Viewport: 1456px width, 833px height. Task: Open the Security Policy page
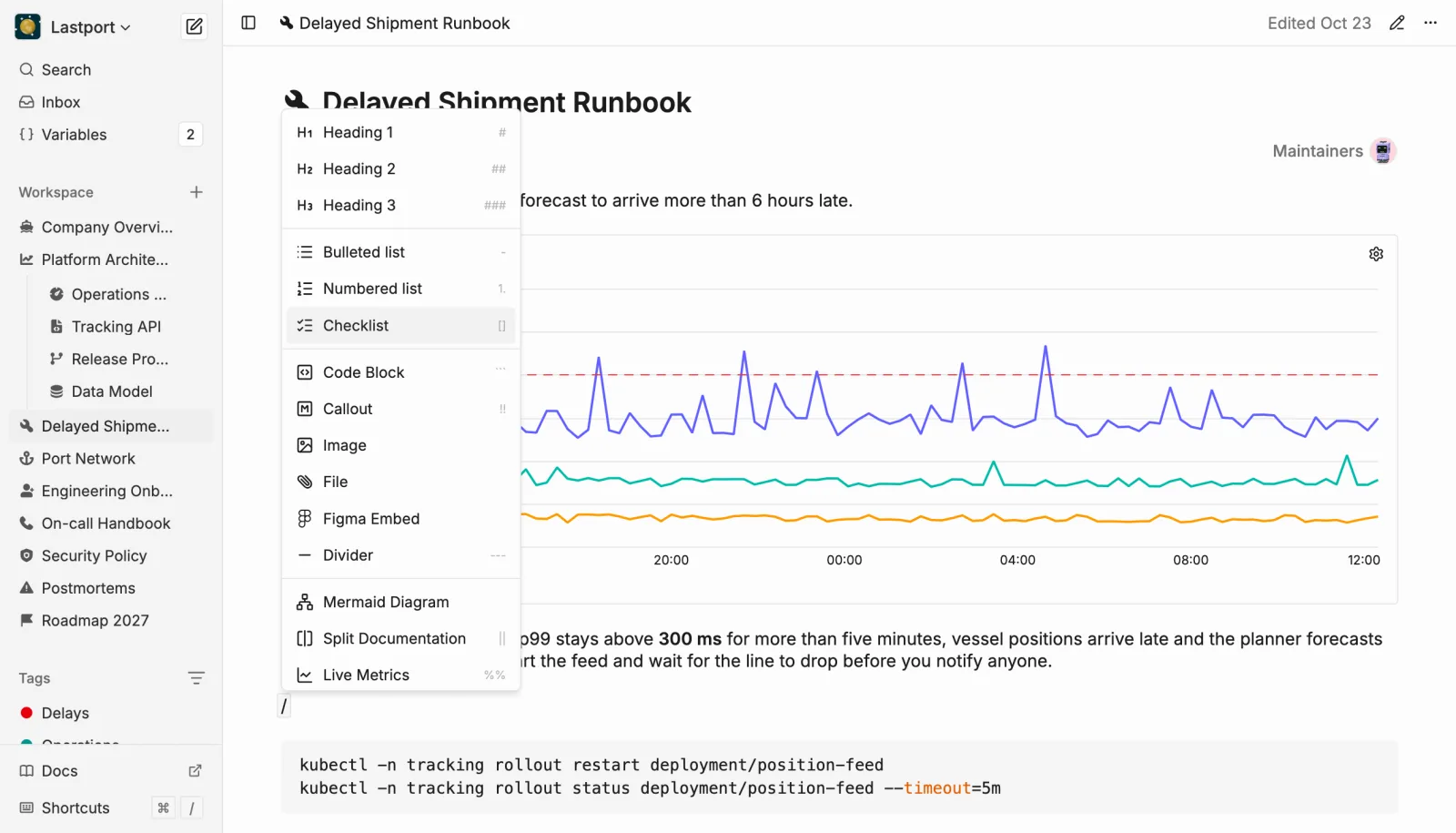coord(111,556)
